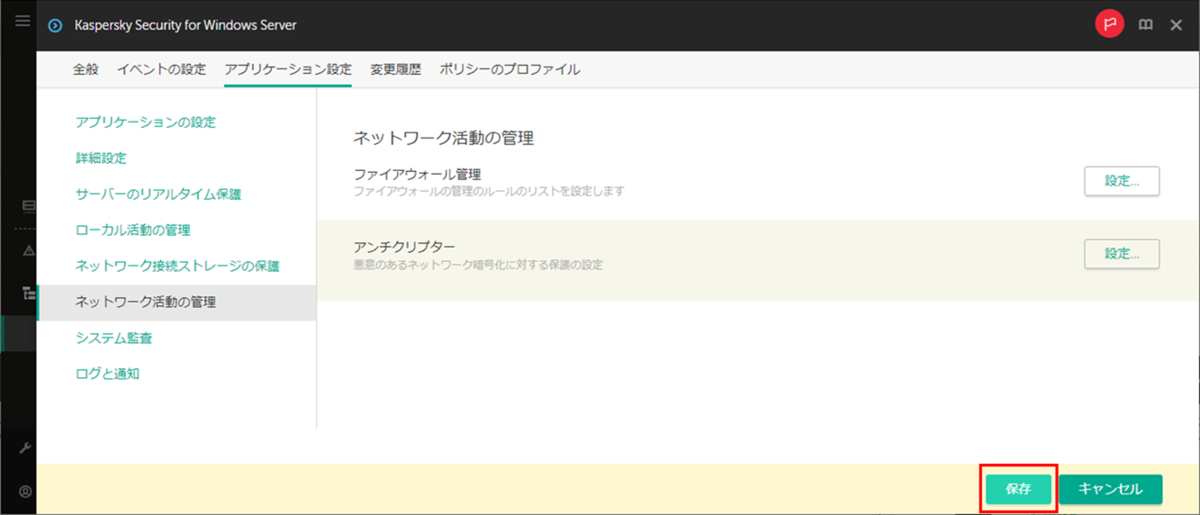Viewport: 1200px width, 515px height.
Task: Open the book help icon
Action: pyautogui.click(x=1146, y=25)
